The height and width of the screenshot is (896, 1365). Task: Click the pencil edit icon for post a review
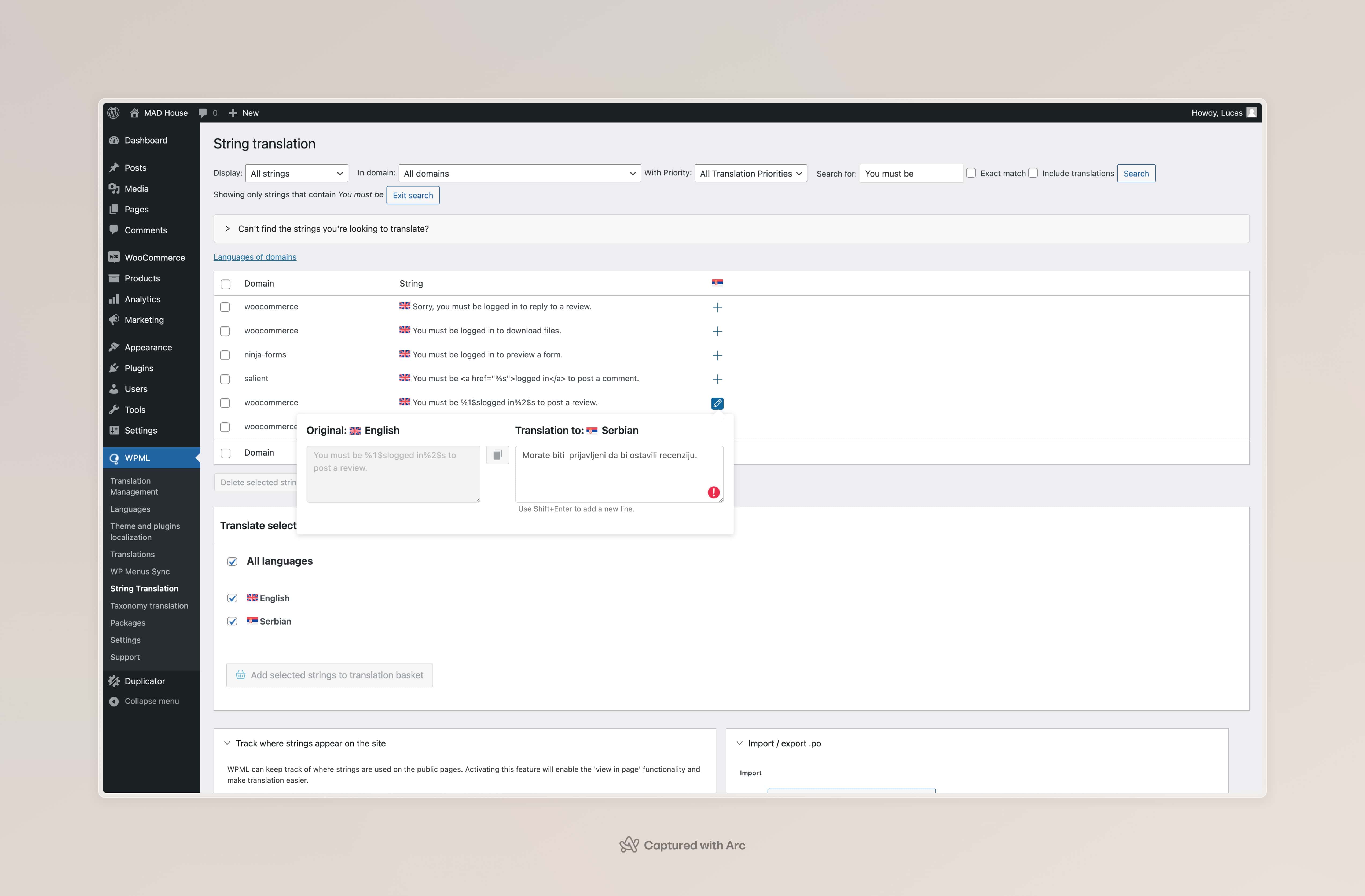pyautogui.click(x=717, y=403)
